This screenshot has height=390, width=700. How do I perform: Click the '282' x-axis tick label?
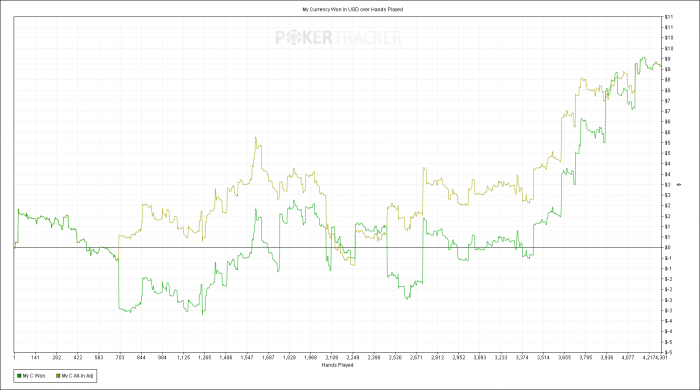pos(57,357)
